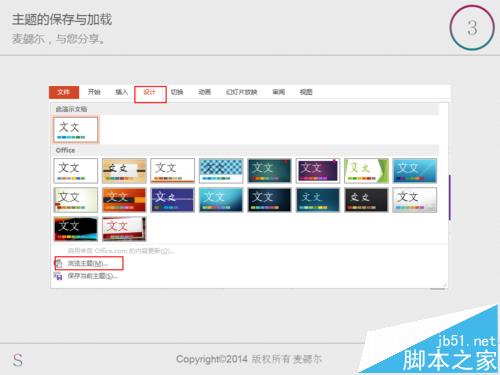
Task: Apply the plain white Office theme thumbnail
Action: (x=76, y=171)
